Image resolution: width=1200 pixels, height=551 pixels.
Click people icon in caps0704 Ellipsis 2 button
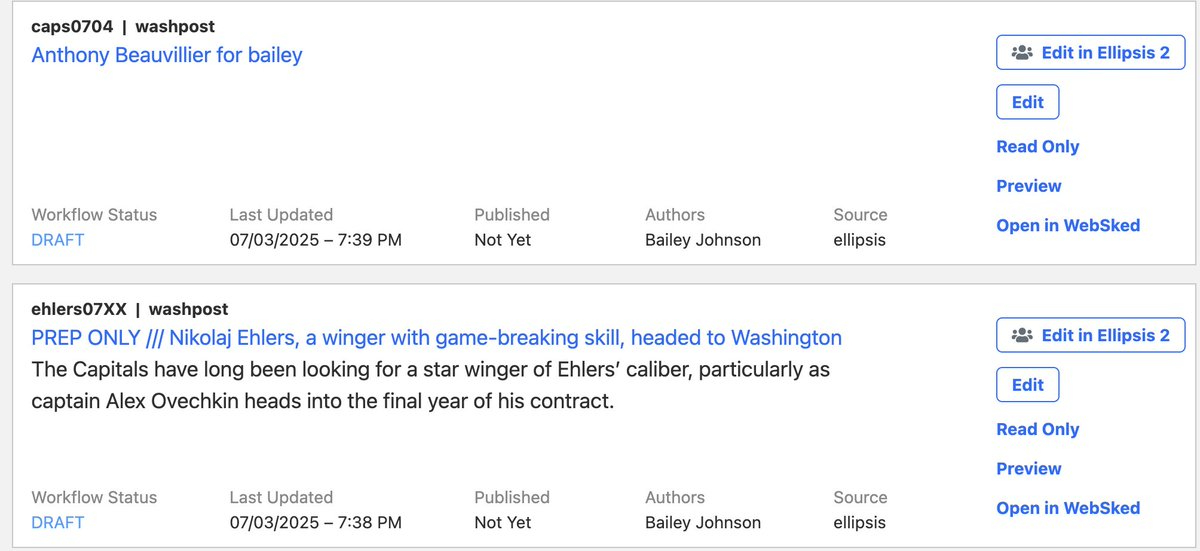[x=1021, y=53]
